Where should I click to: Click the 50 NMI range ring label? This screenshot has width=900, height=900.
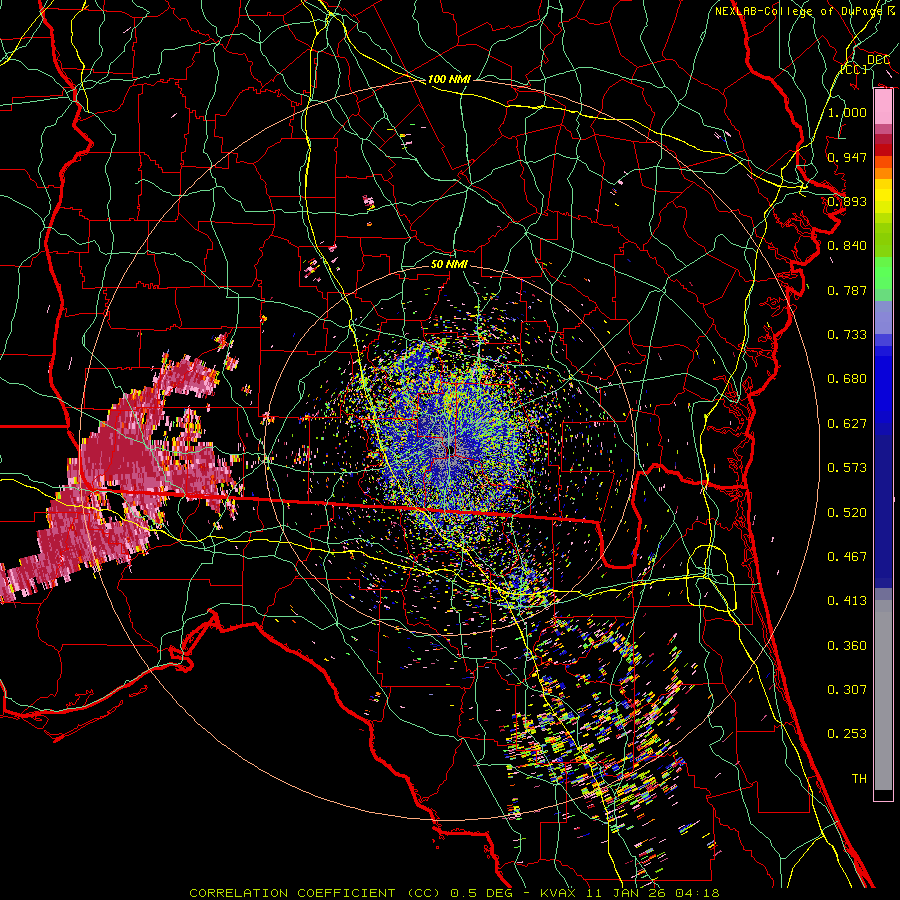coord(449,264)
